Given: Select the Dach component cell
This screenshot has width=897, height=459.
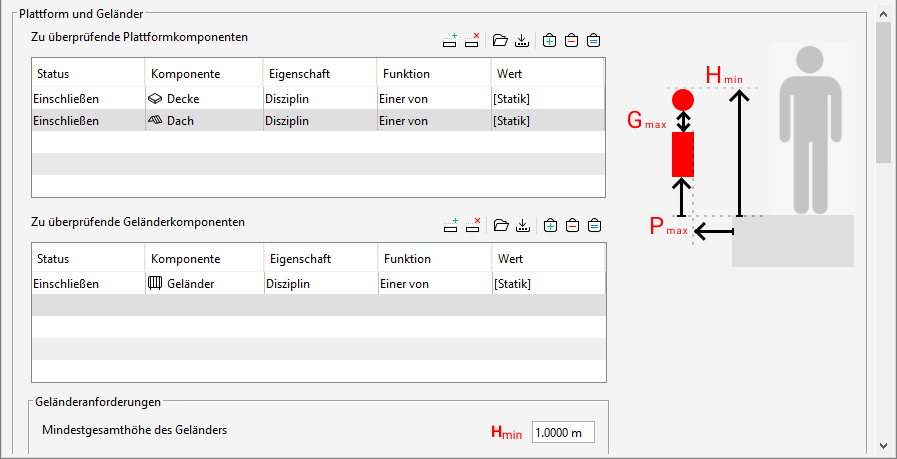Looking at the screenshot, I should [204, 121].
